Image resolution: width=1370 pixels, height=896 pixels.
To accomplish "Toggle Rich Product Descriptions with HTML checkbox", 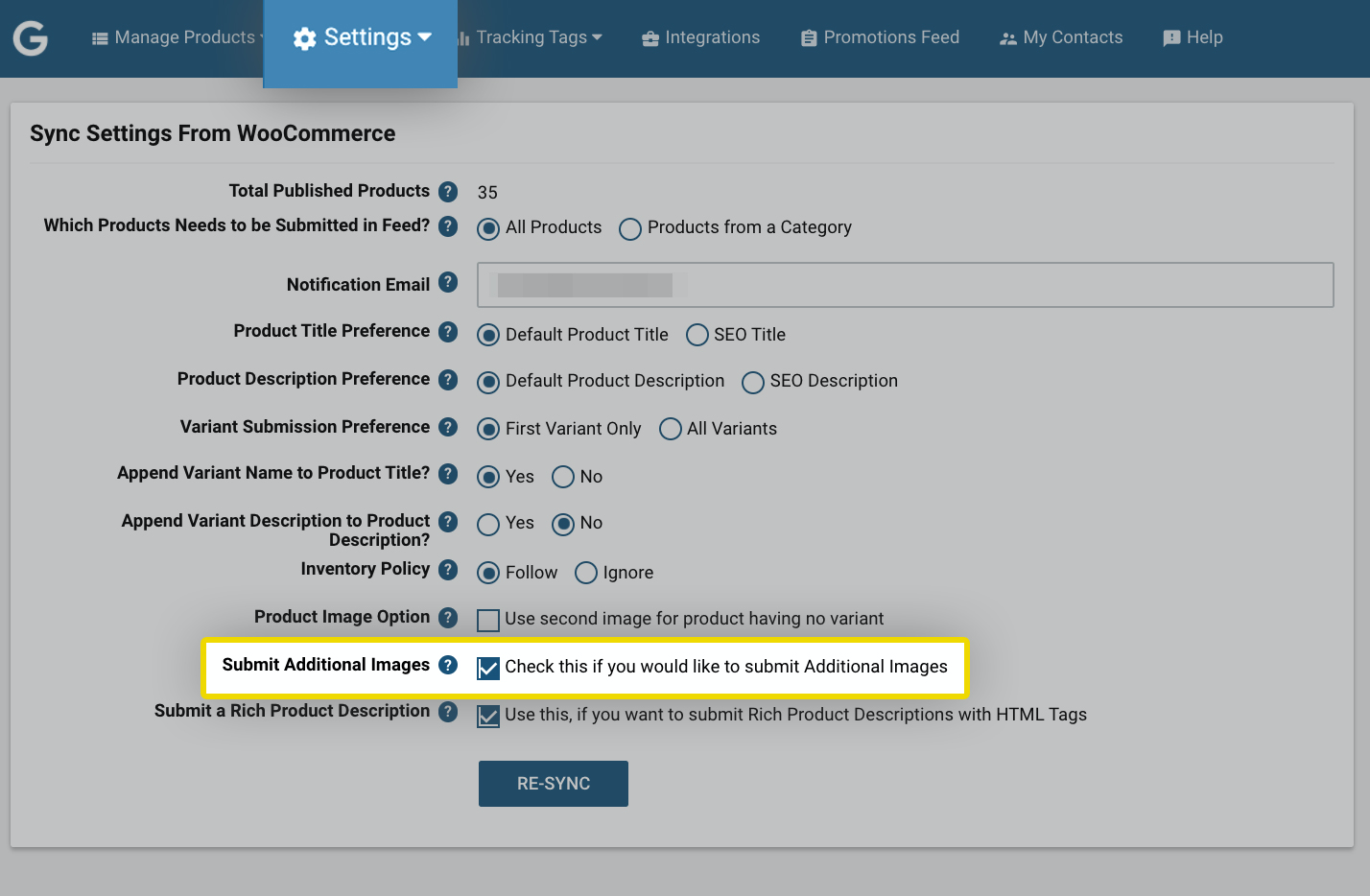I will tap(488, 717).
